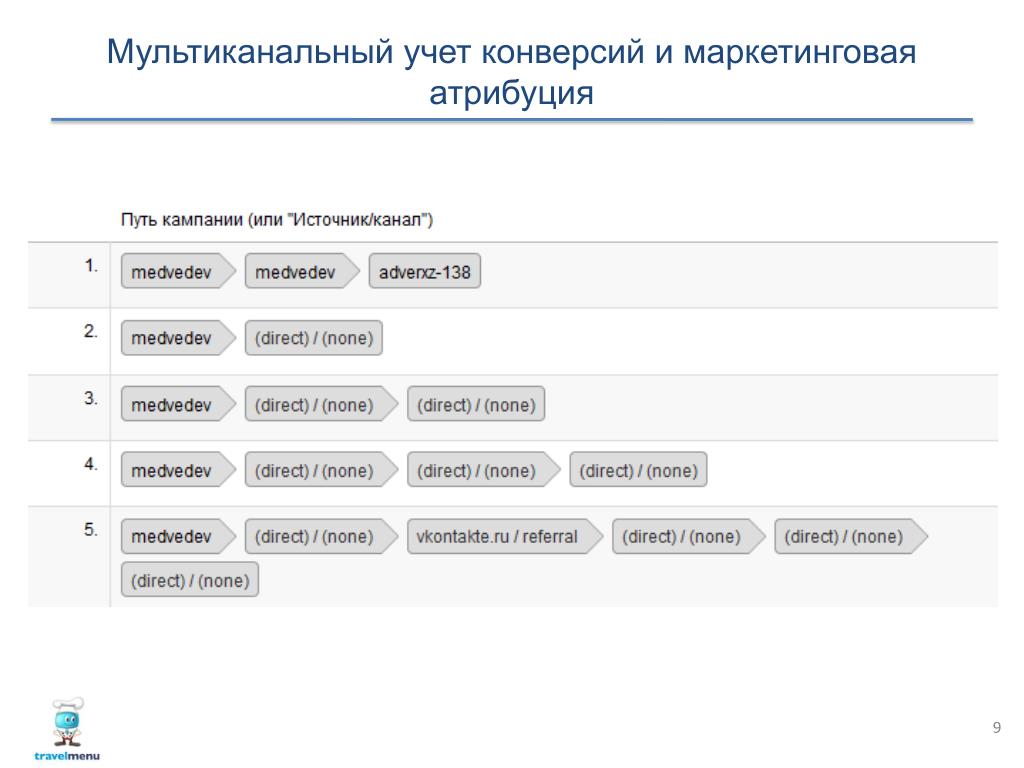Select medvedev chip in row 2

pyautogui.click(x=178, y=338)
